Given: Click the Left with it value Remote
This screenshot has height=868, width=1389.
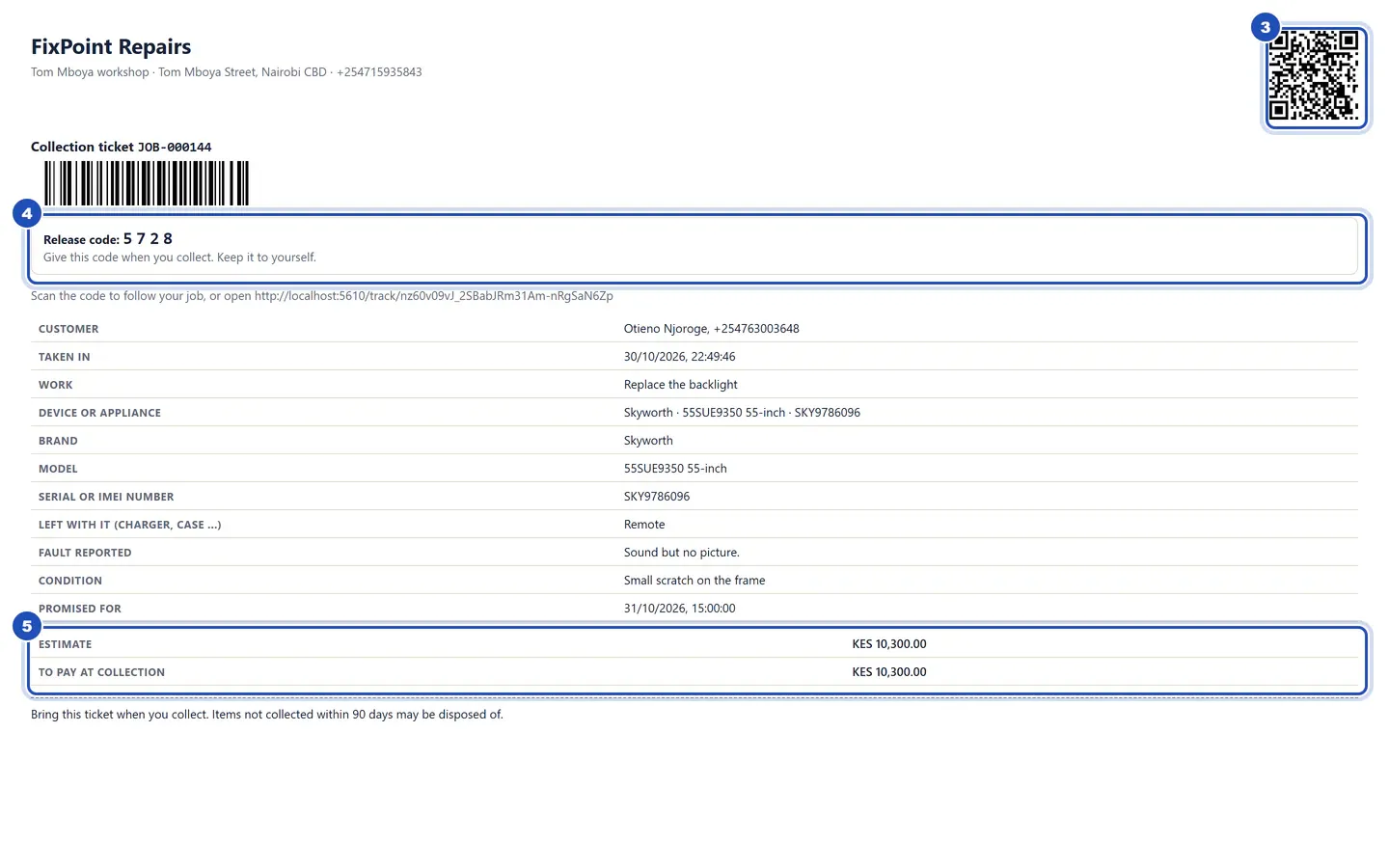Looking at the screenshot, I should (644, 525).
